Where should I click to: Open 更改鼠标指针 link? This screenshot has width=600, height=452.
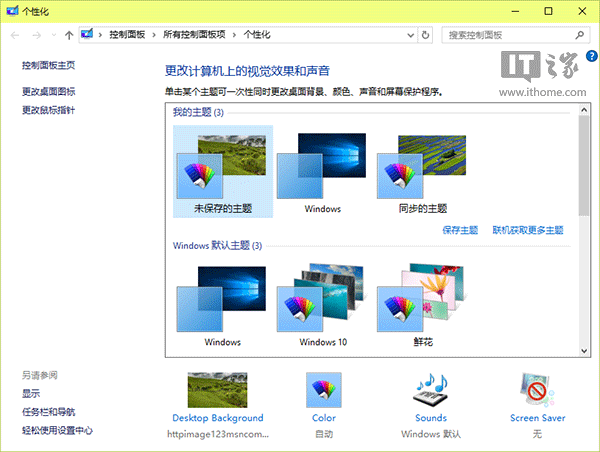(x=48, y=110)
